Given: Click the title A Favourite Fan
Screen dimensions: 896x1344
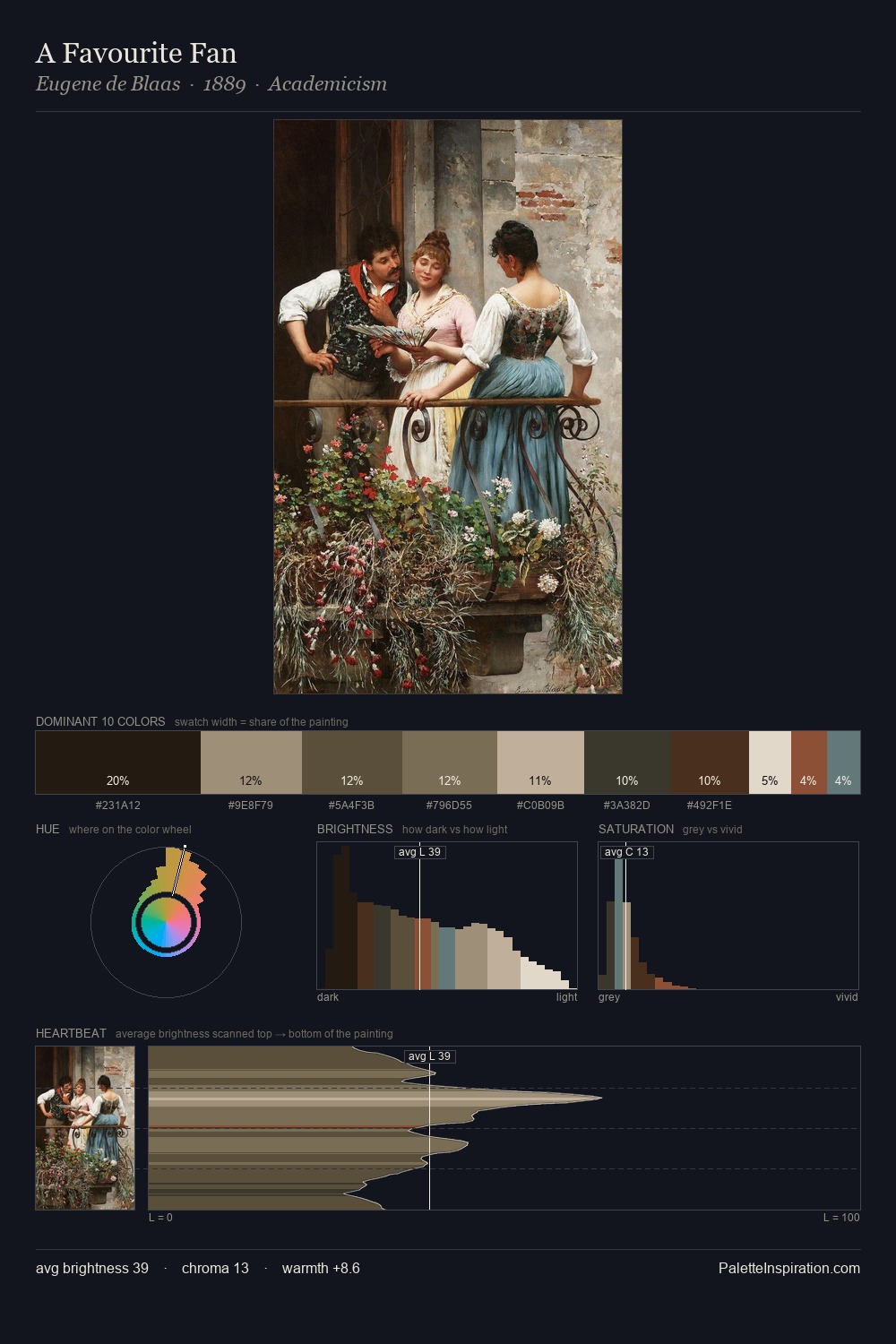Looking at the screenshot, I should tap(136, 54).
